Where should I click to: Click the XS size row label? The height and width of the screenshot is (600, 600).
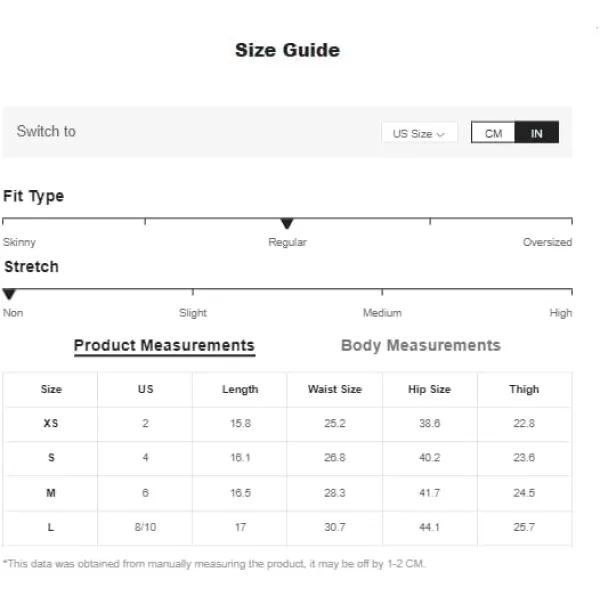pos(51,423)
